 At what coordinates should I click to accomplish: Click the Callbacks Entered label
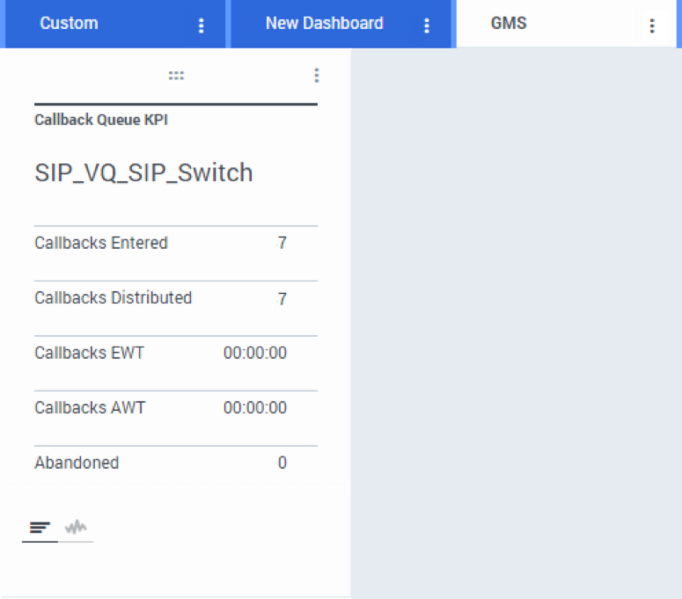101,243
